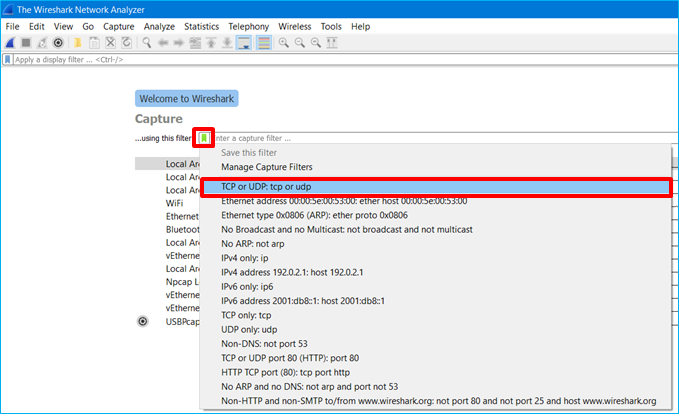This screenshot has width=679, height=414.
Task: Choose Save this filter
Action: (249, 152)
